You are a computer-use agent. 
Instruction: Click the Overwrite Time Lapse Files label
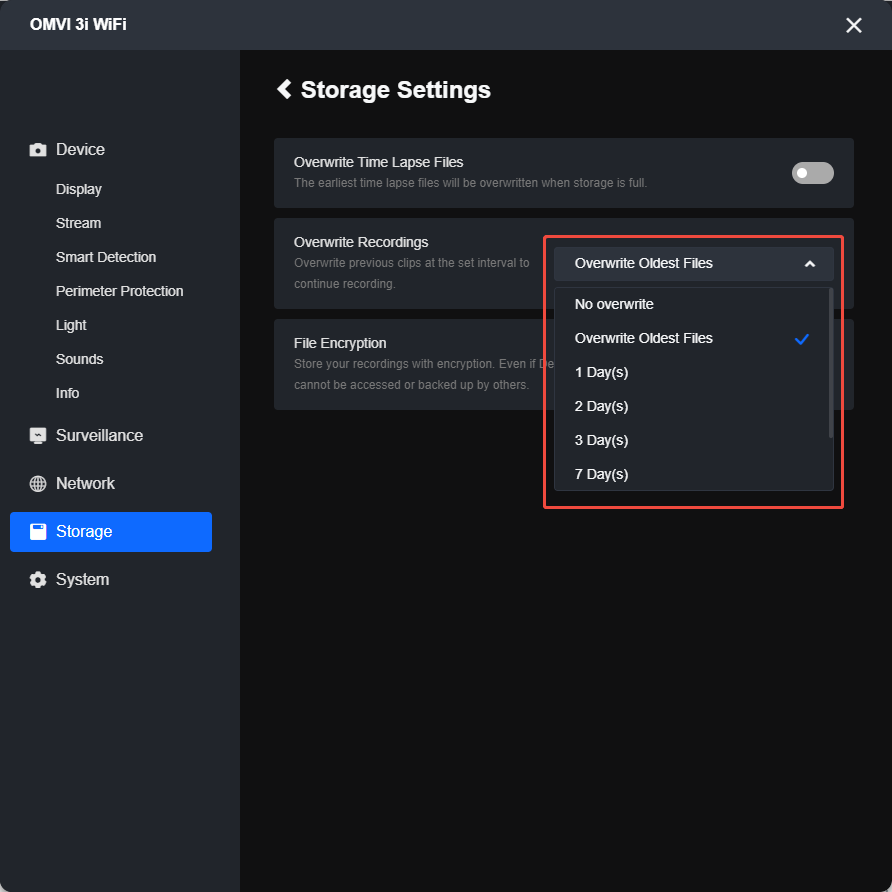pos(378,162)
